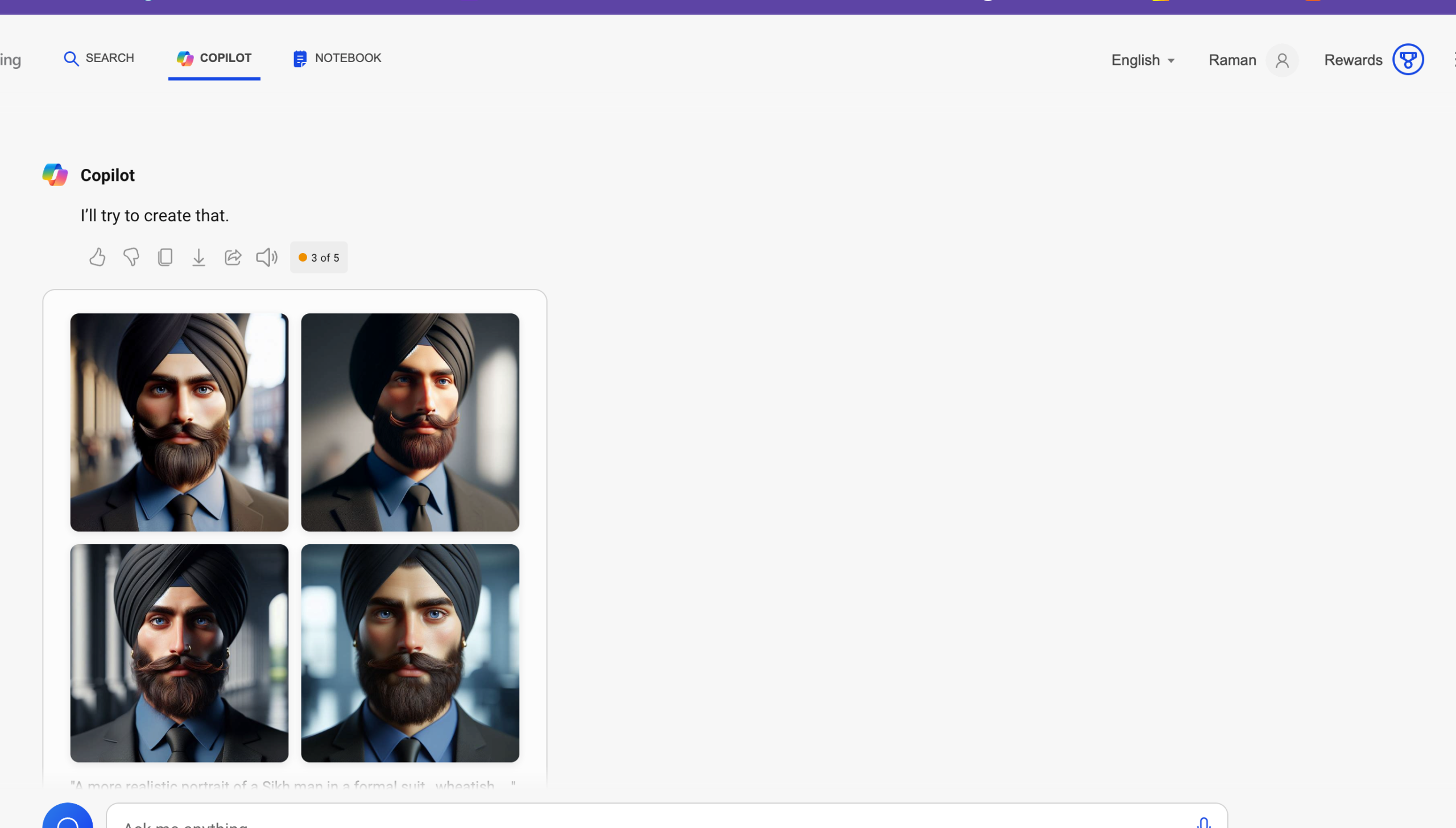The width and height of the screenshot is (1456, 828).
Task: Open bottom-right generated portrait image
Action: click(410, 653)
